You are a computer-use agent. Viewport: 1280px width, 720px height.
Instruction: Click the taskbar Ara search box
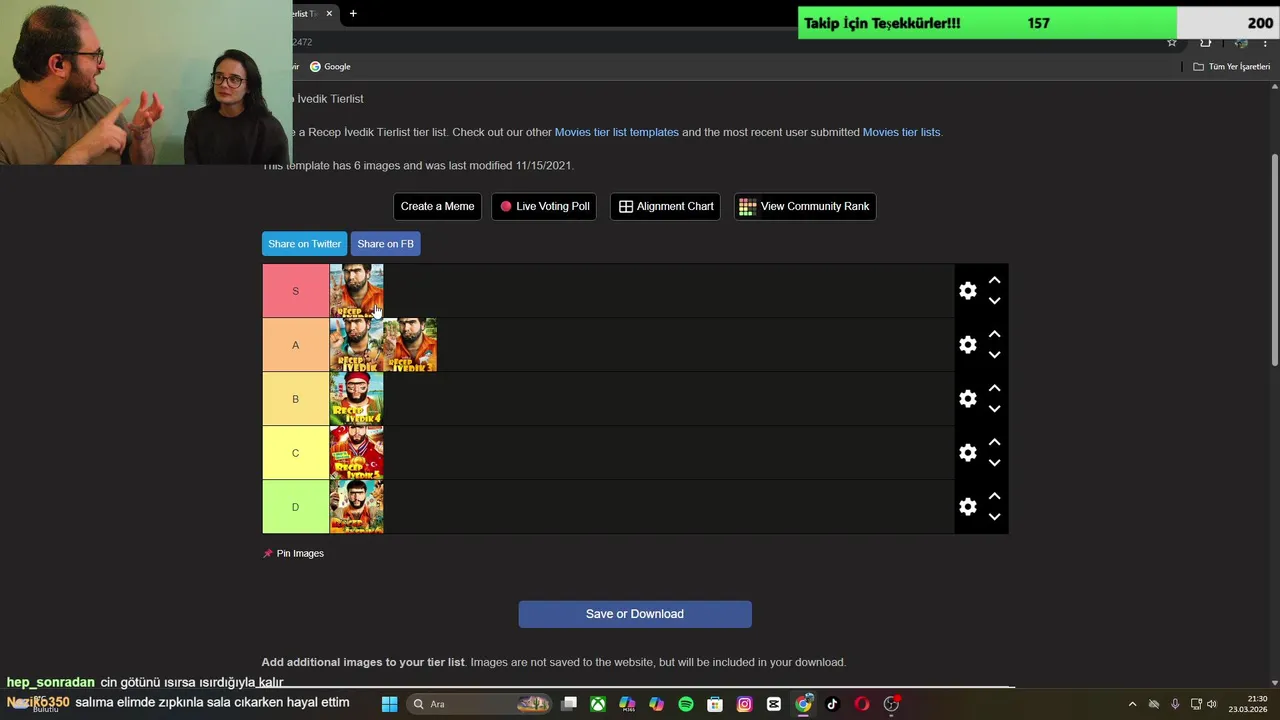pyautogui.click(x=479, y=704)
